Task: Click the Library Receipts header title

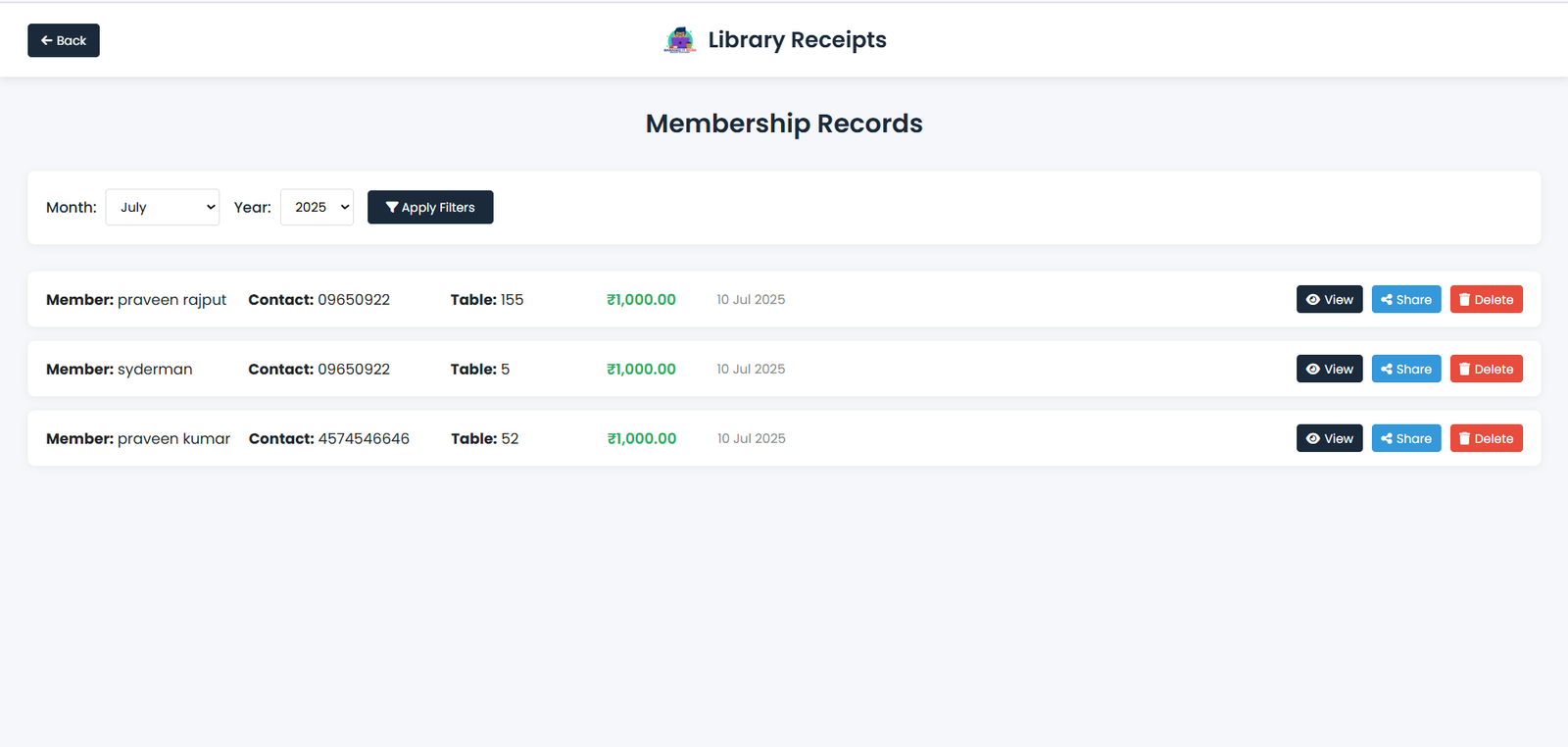Action: click(797, 40)
